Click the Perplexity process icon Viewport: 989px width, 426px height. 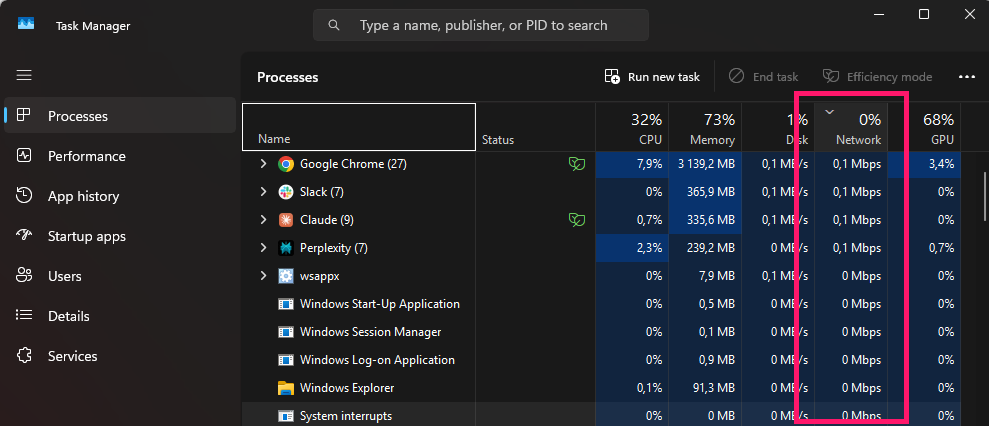pos(286,248)
